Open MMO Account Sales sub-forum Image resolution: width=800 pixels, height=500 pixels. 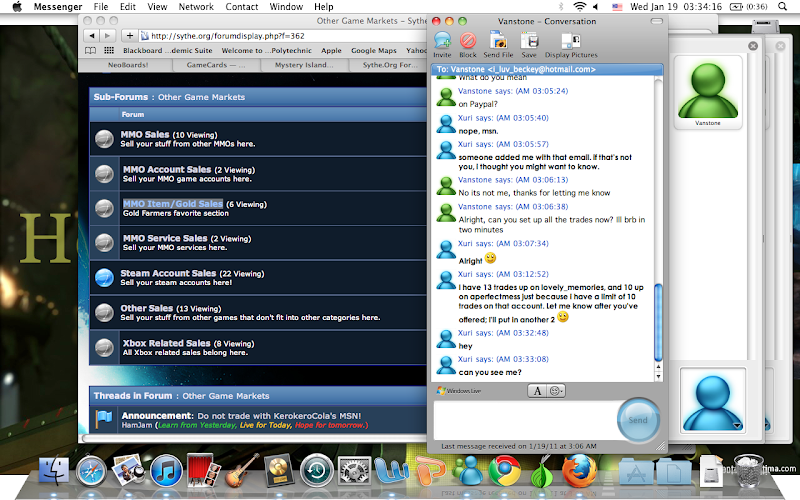167,169
